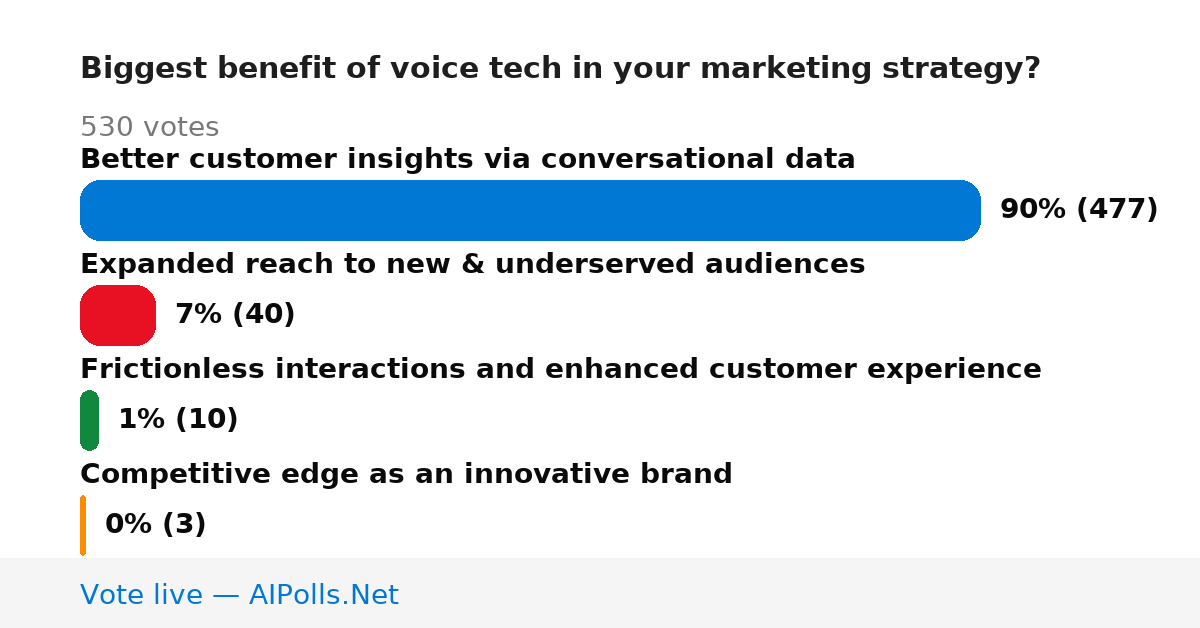Click the gray footer banner area
The width and height of the screenshot is (1200, 628).
click(x=600, y=593)
